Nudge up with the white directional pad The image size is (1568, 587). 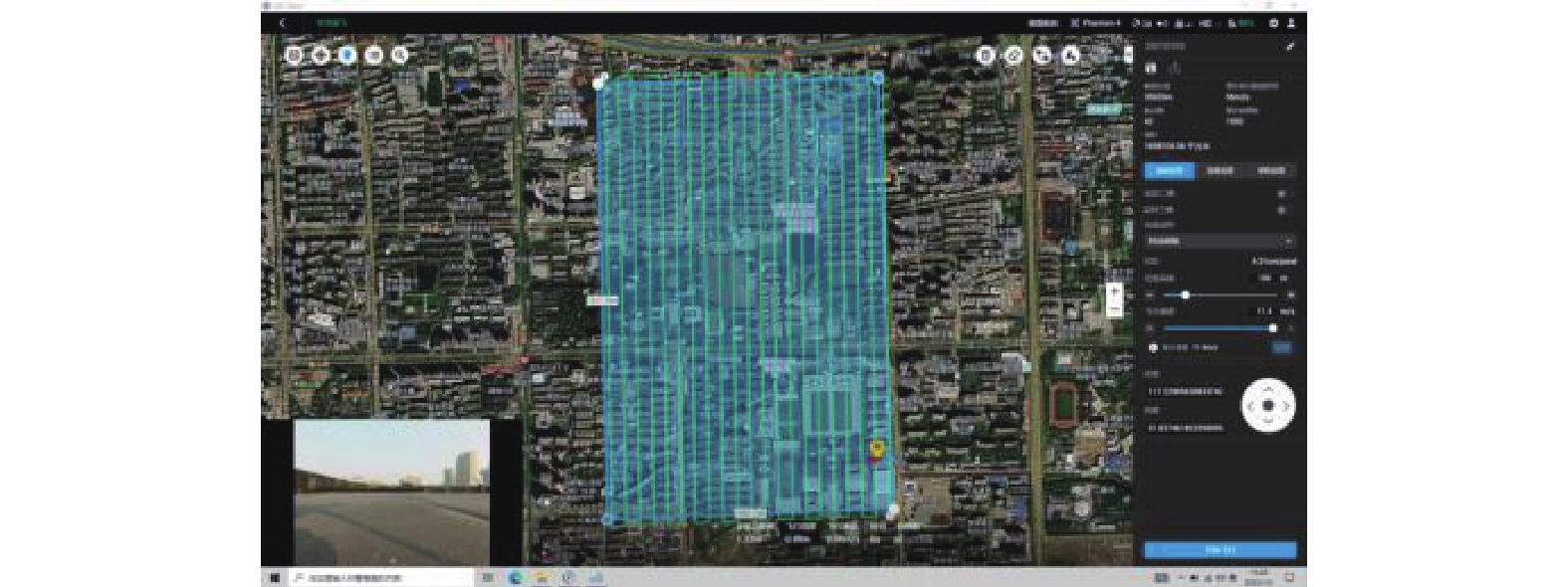point(1268,387)
